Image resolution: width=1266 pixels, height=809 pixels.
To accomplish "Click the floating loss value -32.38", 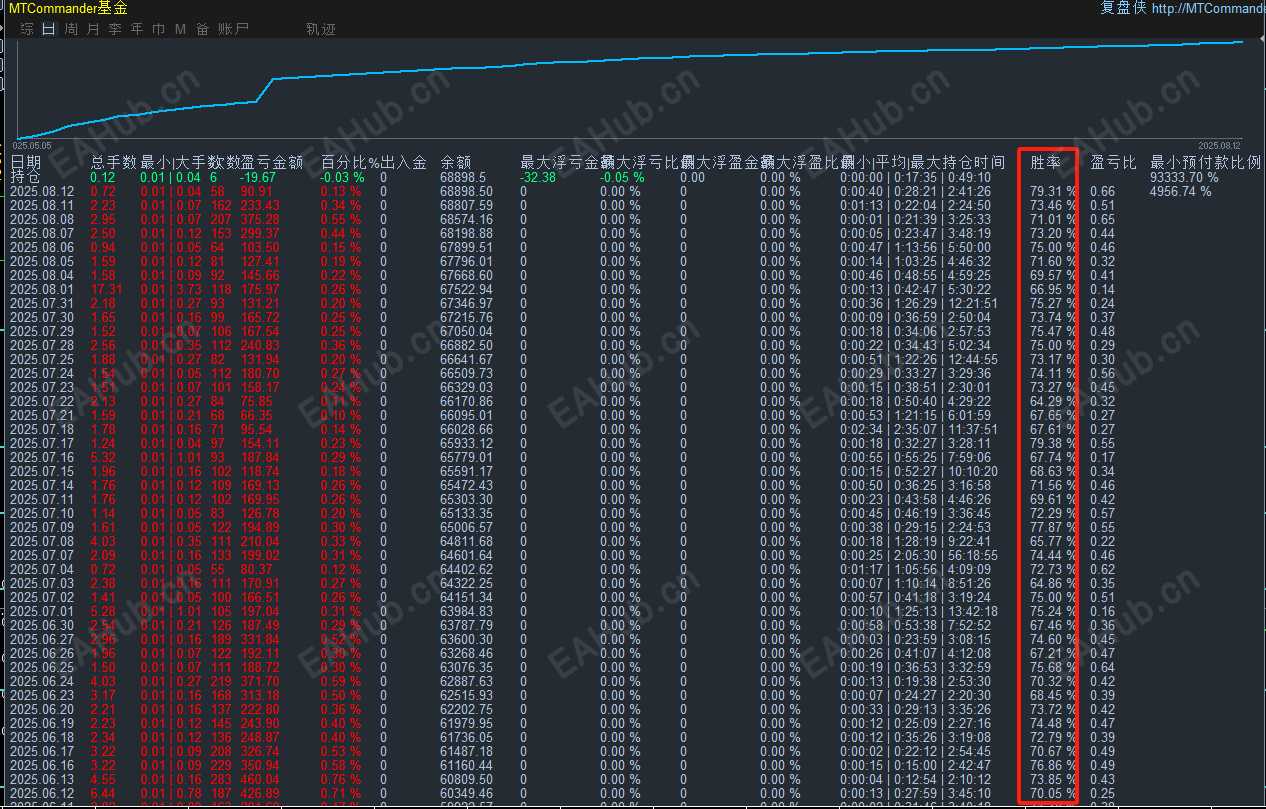I will [538, 177].
